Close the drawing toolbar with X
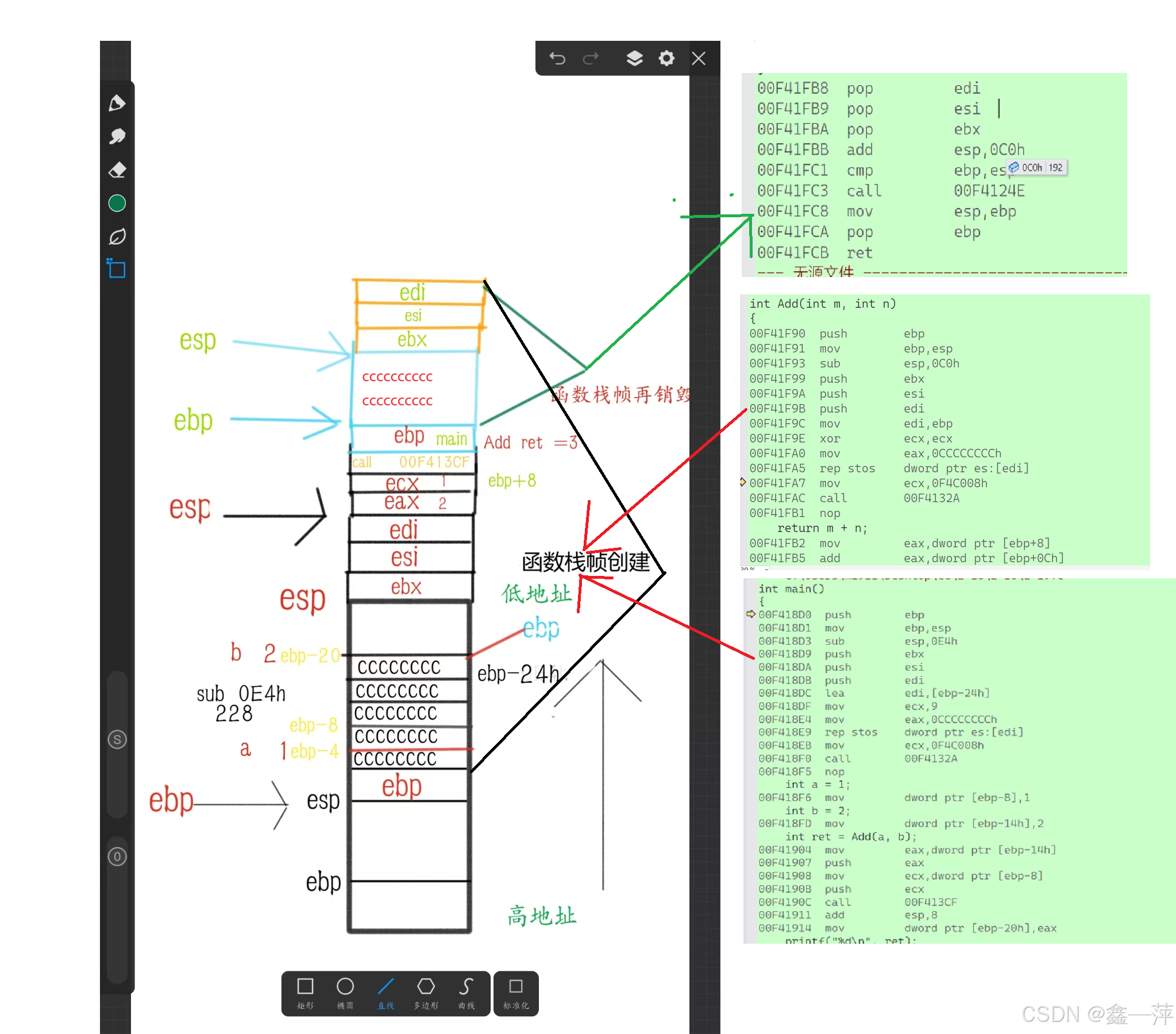 (x=699, y=58)
